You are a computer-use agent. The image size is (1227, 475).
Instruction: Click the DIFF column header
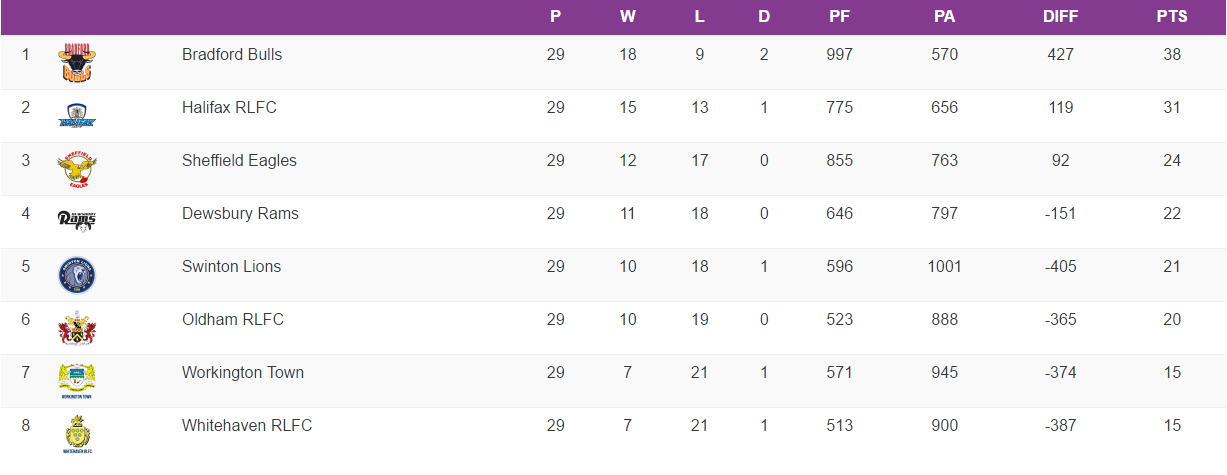1060,17
